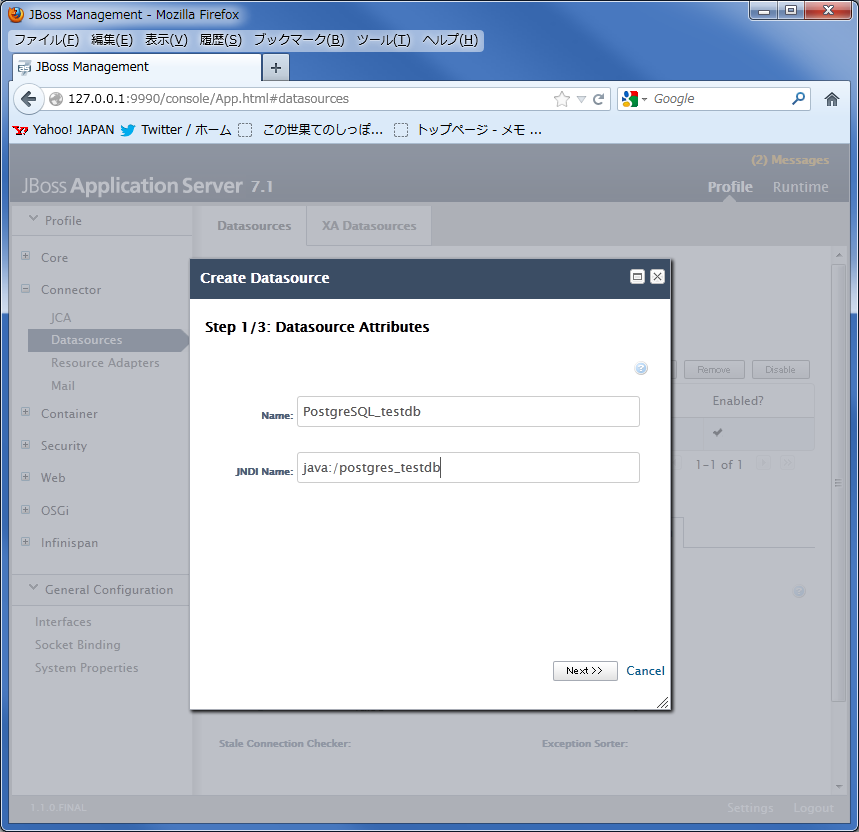Open a new browser tab with plus button
The image size is (859, 832).
click(276, 68)
